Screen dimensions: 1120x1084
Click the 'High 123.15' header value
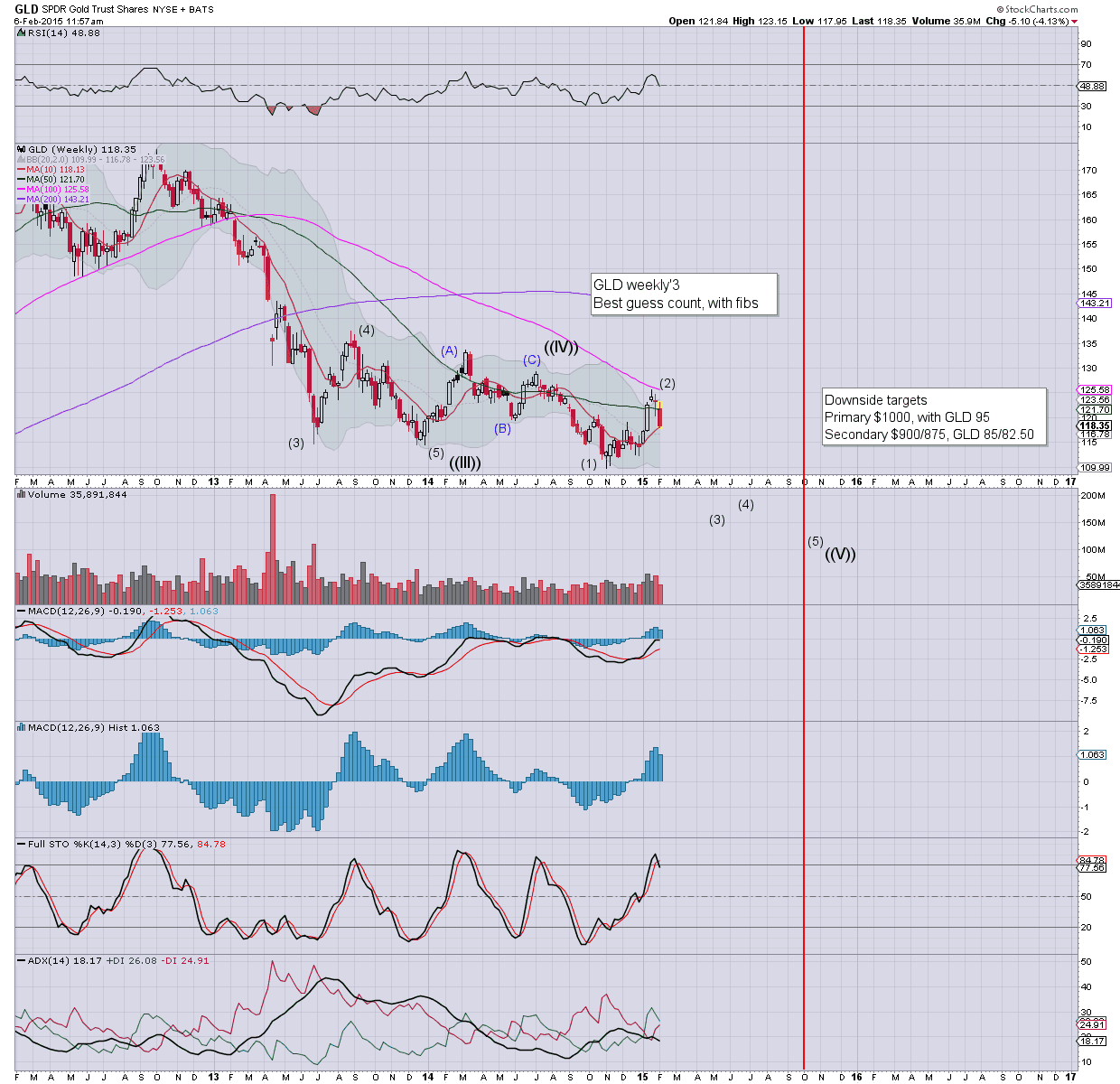tap(760, 21)
